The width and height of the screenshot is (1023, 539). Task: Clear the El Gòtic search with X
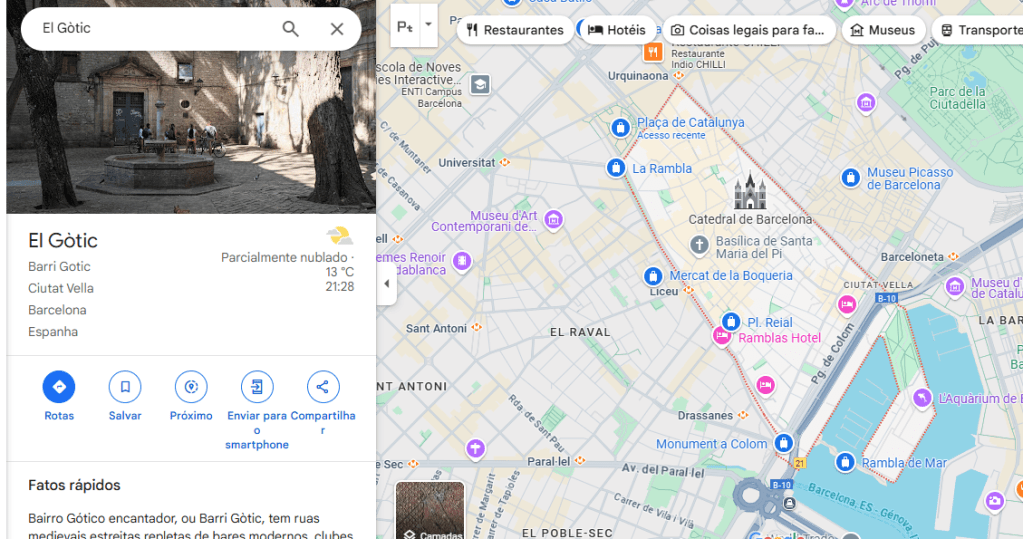(337, 29)
